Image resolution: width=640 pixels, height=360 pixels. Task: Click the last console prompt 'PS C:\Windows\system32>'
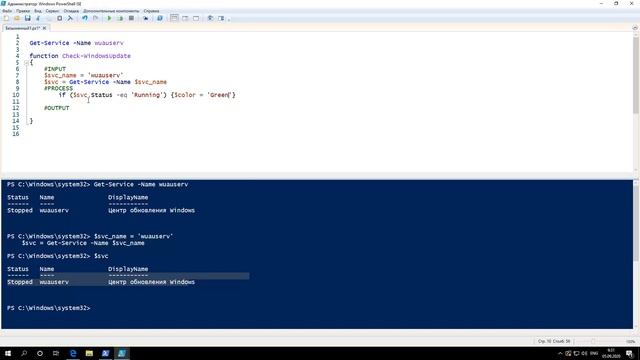(49, 308)
